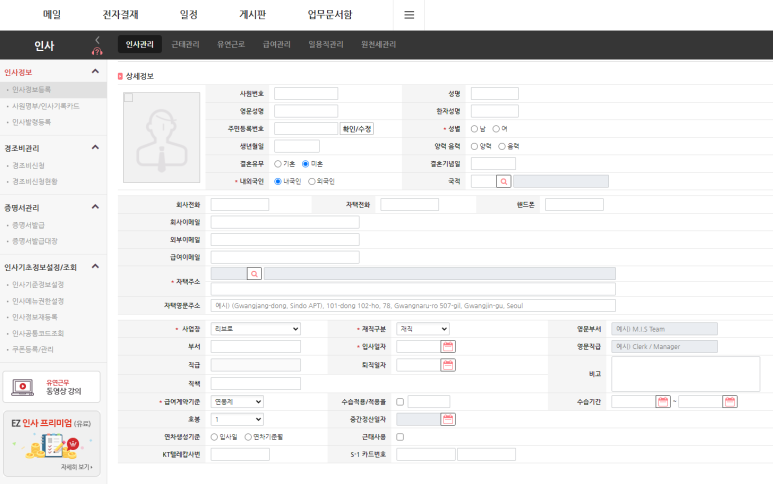Switch to the 근태관리 tab
The height and width of the screenshot is (484, 773).
click(185, 45)
